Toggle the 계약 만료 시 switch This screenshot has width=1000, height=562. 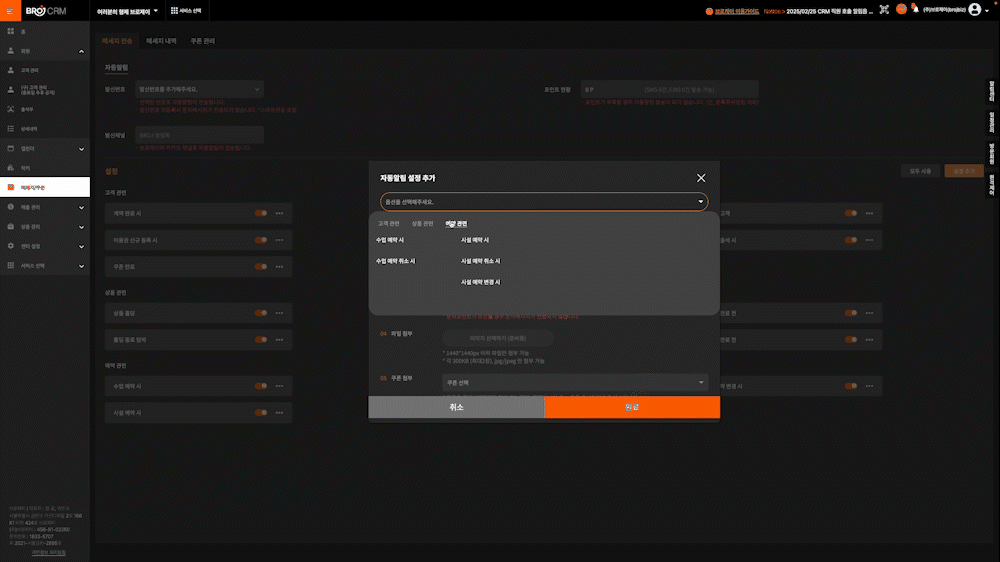coord(261,213)
